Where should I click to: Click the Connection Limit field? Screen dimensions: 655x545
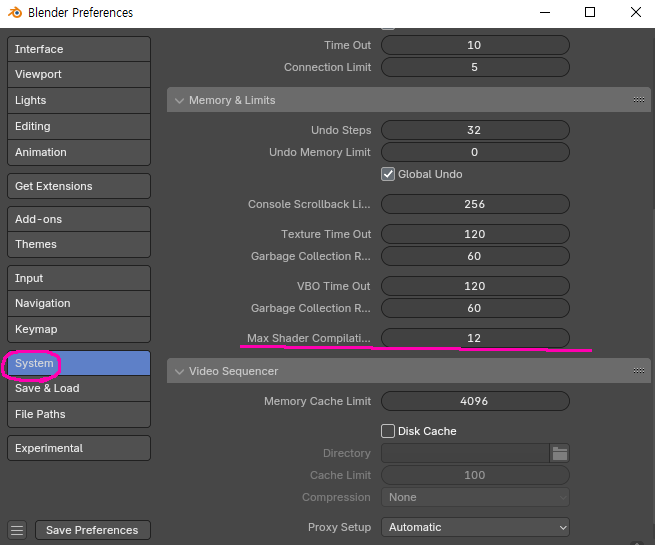click(475, 67)
